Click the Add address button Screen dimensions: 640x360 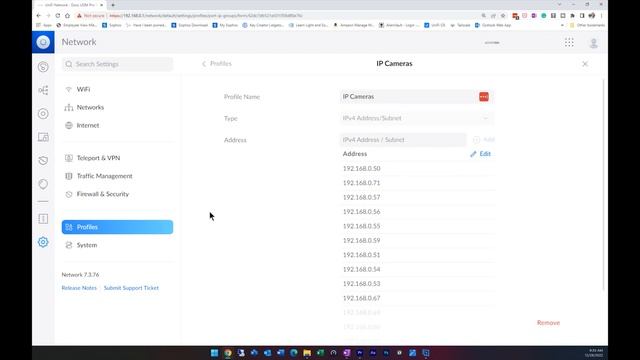coord(484,140)
